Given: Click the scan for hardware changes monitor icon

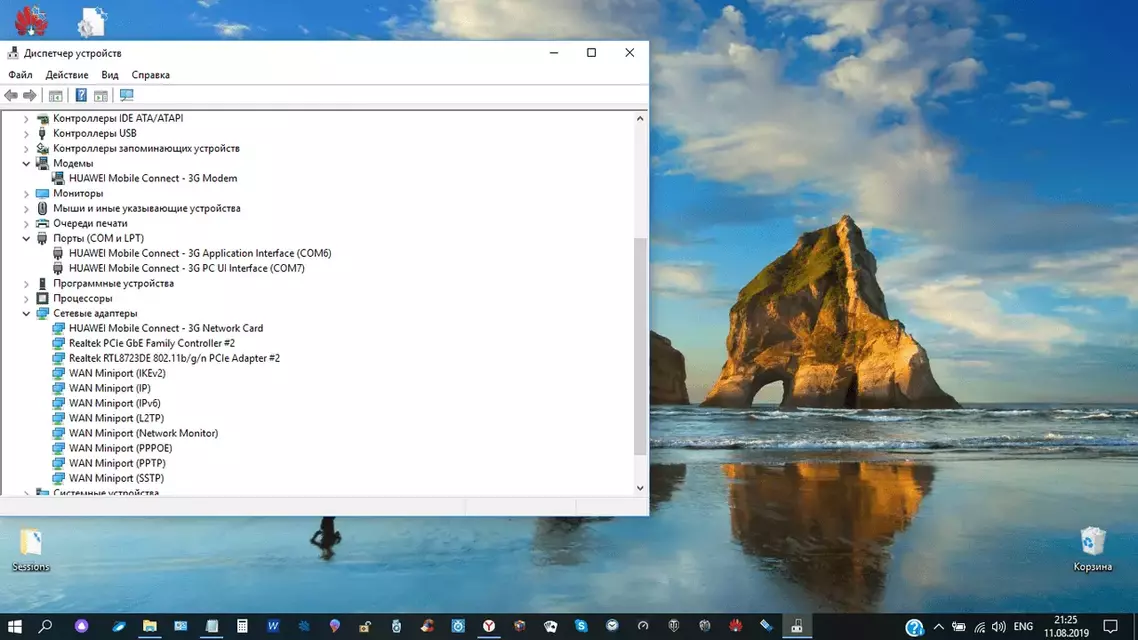Looking at the screenshot, I should 126,96.
